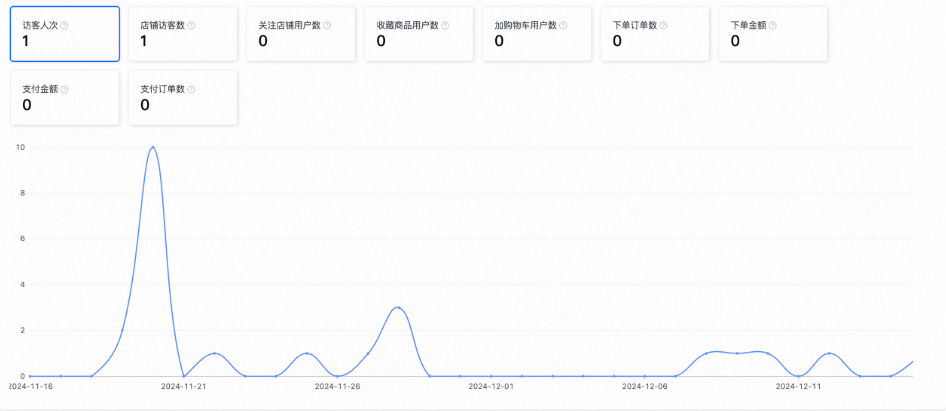Viewport: 946px width, 411px height.
Task: Choose the 收藏商品用户数 metric card
Action: tap(419, 34)
